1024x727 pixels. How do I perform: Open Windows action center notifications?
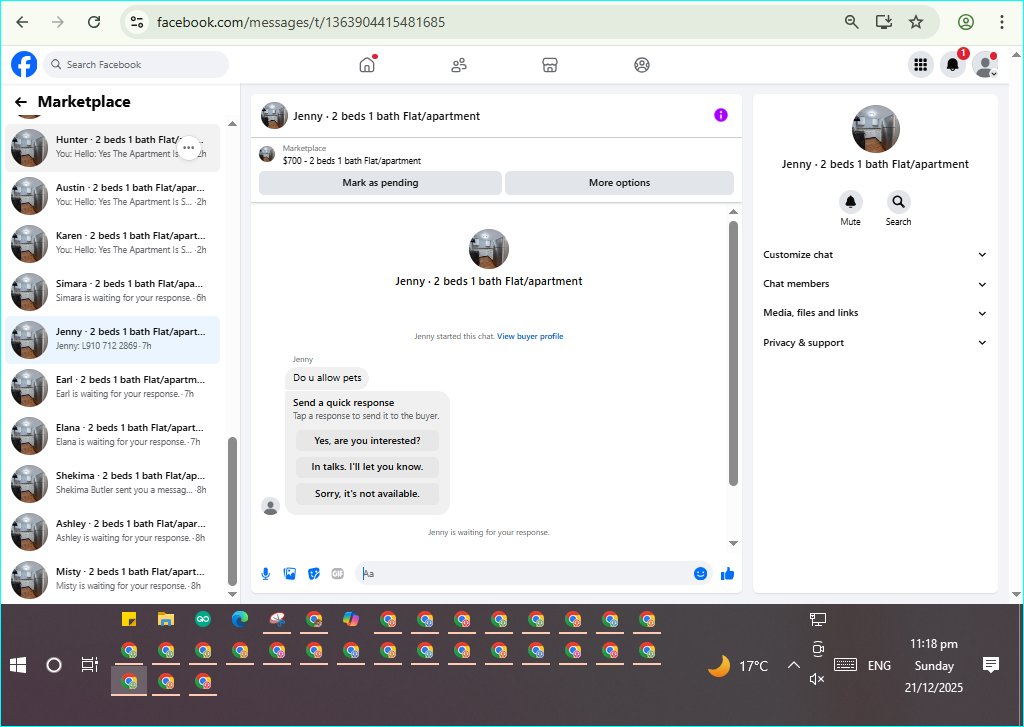click(991, 665)
